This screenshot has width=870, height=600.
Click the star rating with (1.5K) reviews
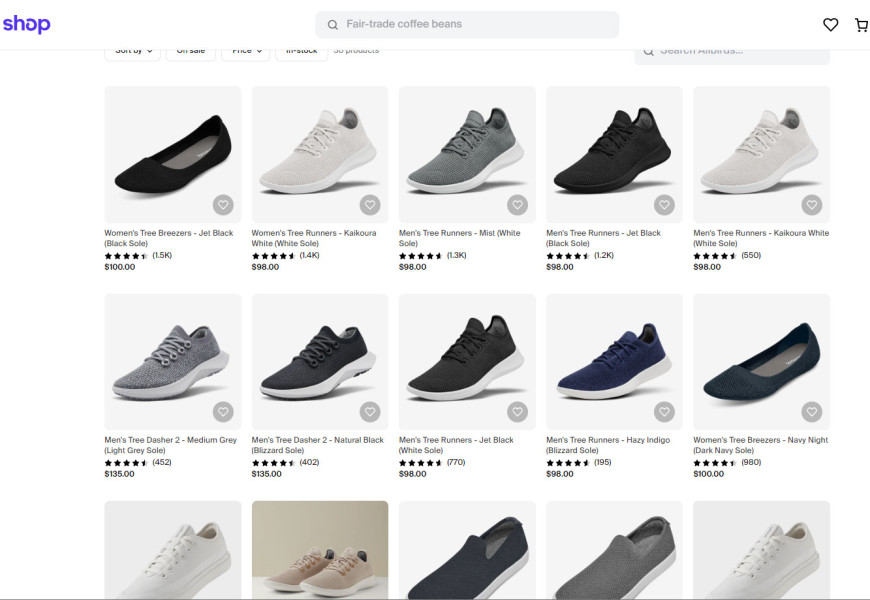(138, 256)
